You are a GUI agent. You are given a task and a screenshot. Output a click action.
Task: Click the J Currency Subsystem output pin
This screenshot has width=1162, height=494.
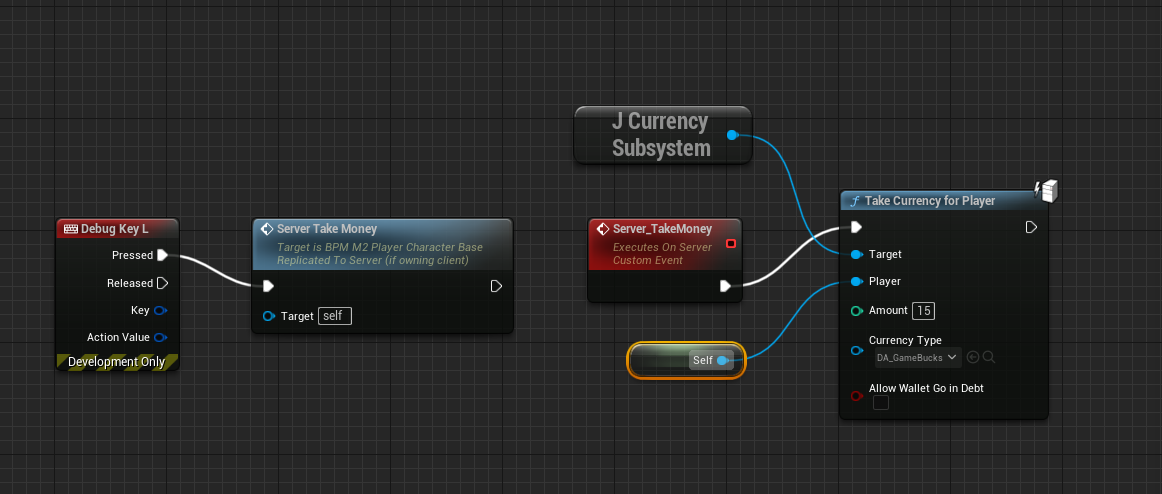[x=733, y=135]
